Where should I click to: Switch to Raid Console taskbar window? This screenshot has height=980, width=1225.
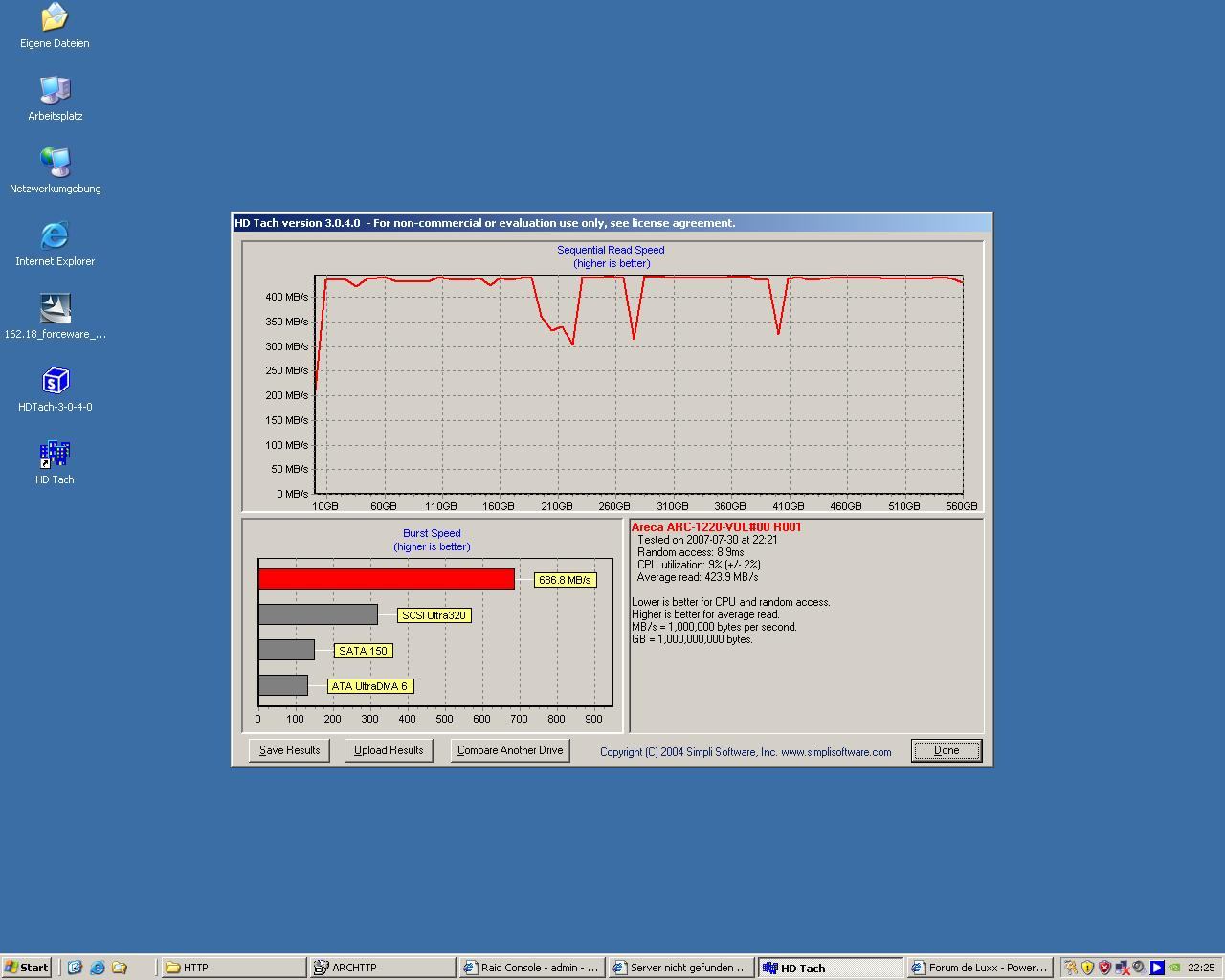(x=532, y=968)
